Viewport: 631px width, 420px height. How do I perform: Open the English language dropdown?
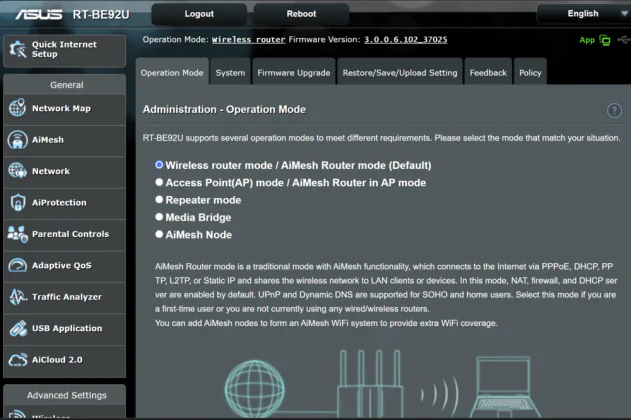583,14
